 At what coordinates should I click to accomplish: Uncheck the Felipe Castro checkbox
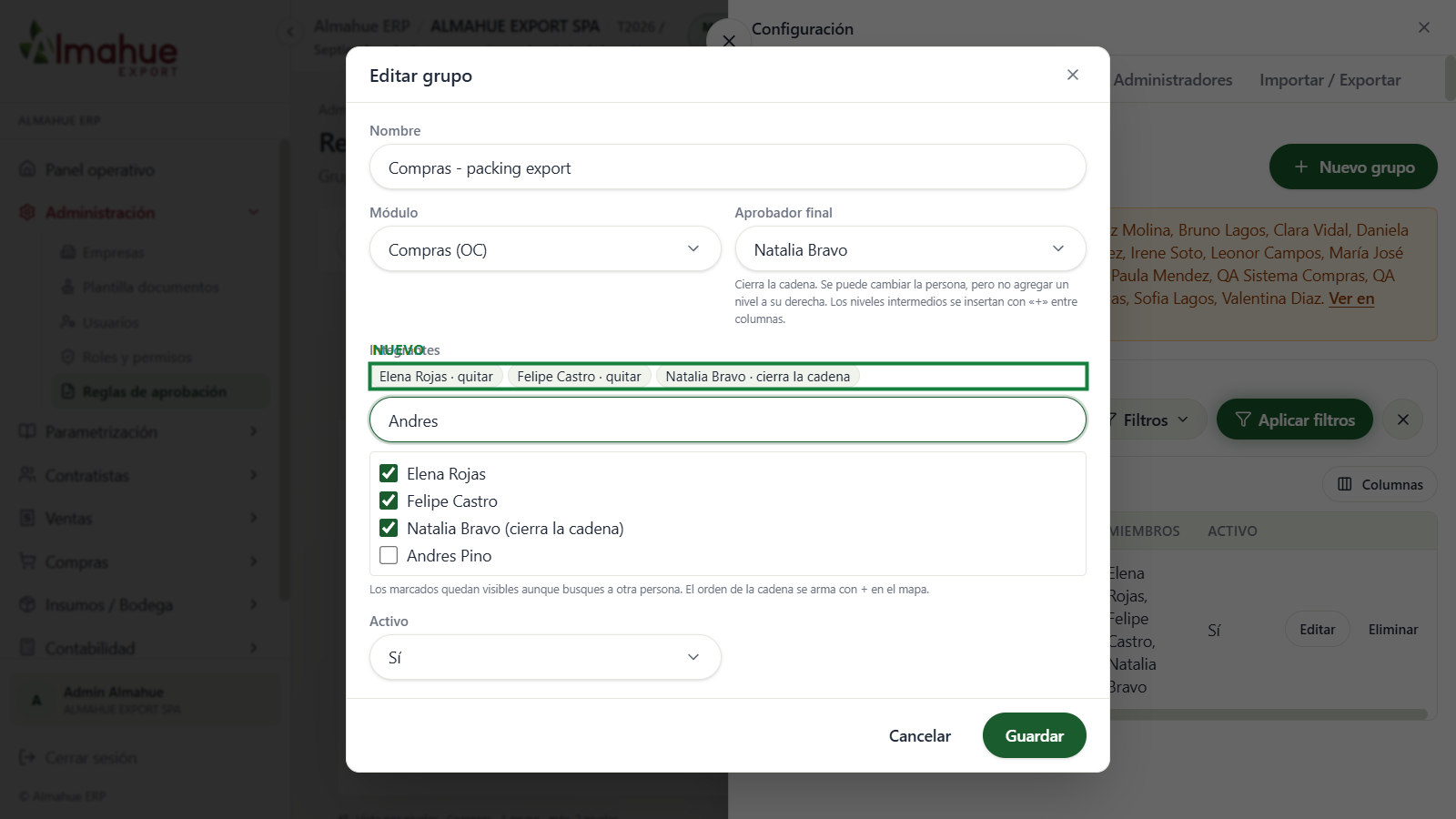point(389,500)
